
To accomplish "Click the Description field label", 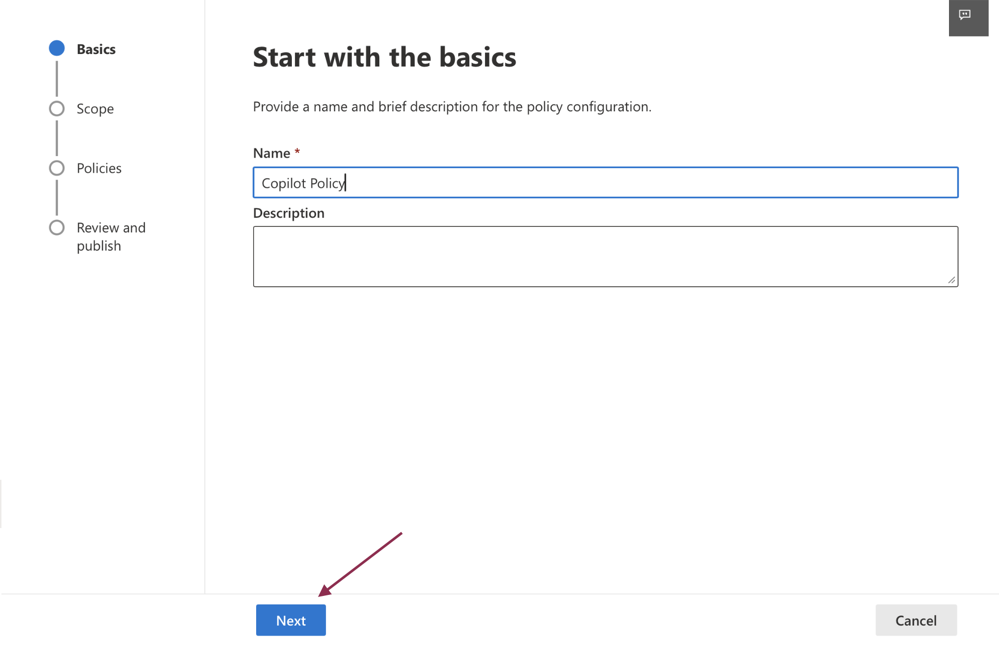I will pos(289,213).
